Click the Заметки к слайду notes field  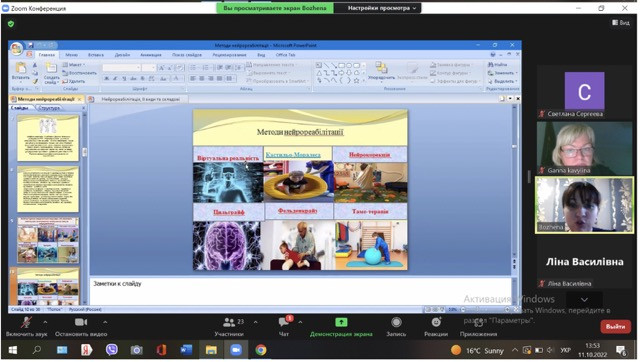(300, 291)
